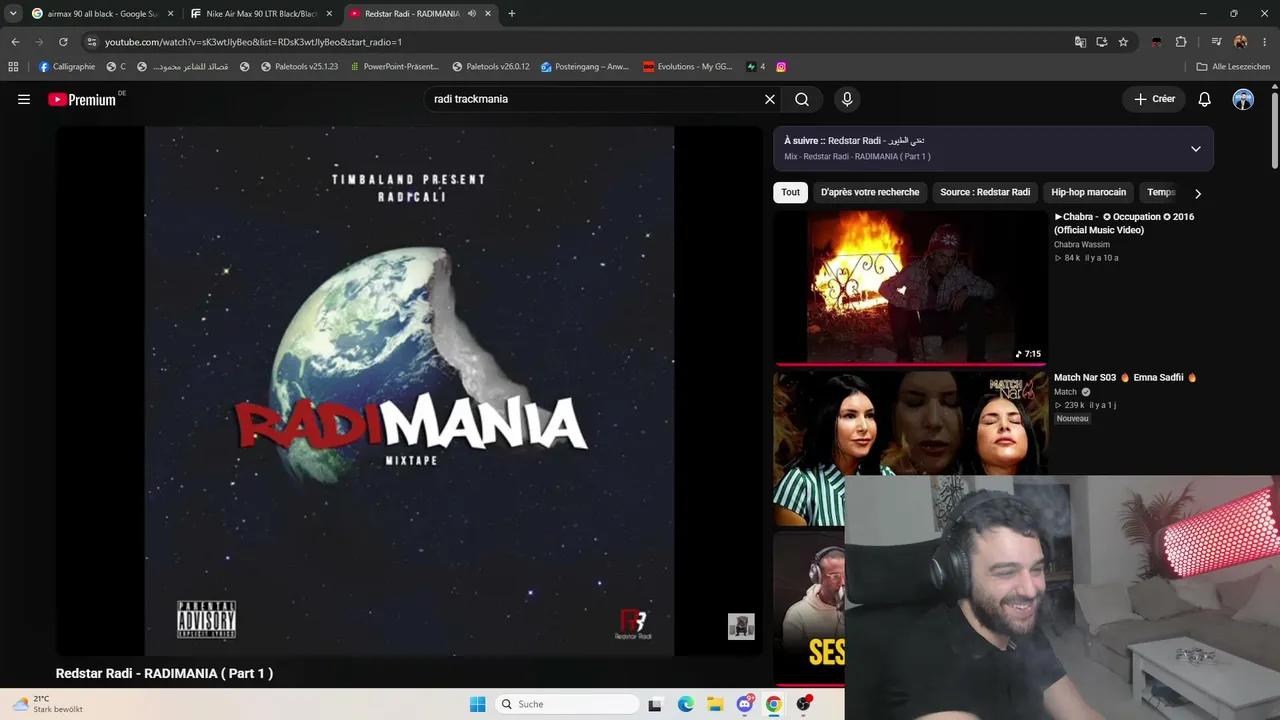
Task: Go back in browser history
Action: coord(15,42)
